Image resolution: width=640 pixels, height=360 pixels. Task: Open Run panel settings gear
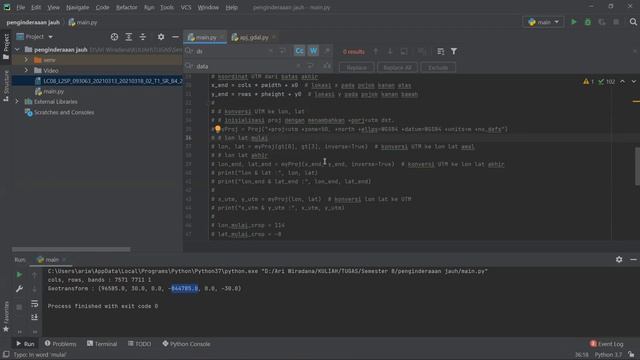[619, 260]
